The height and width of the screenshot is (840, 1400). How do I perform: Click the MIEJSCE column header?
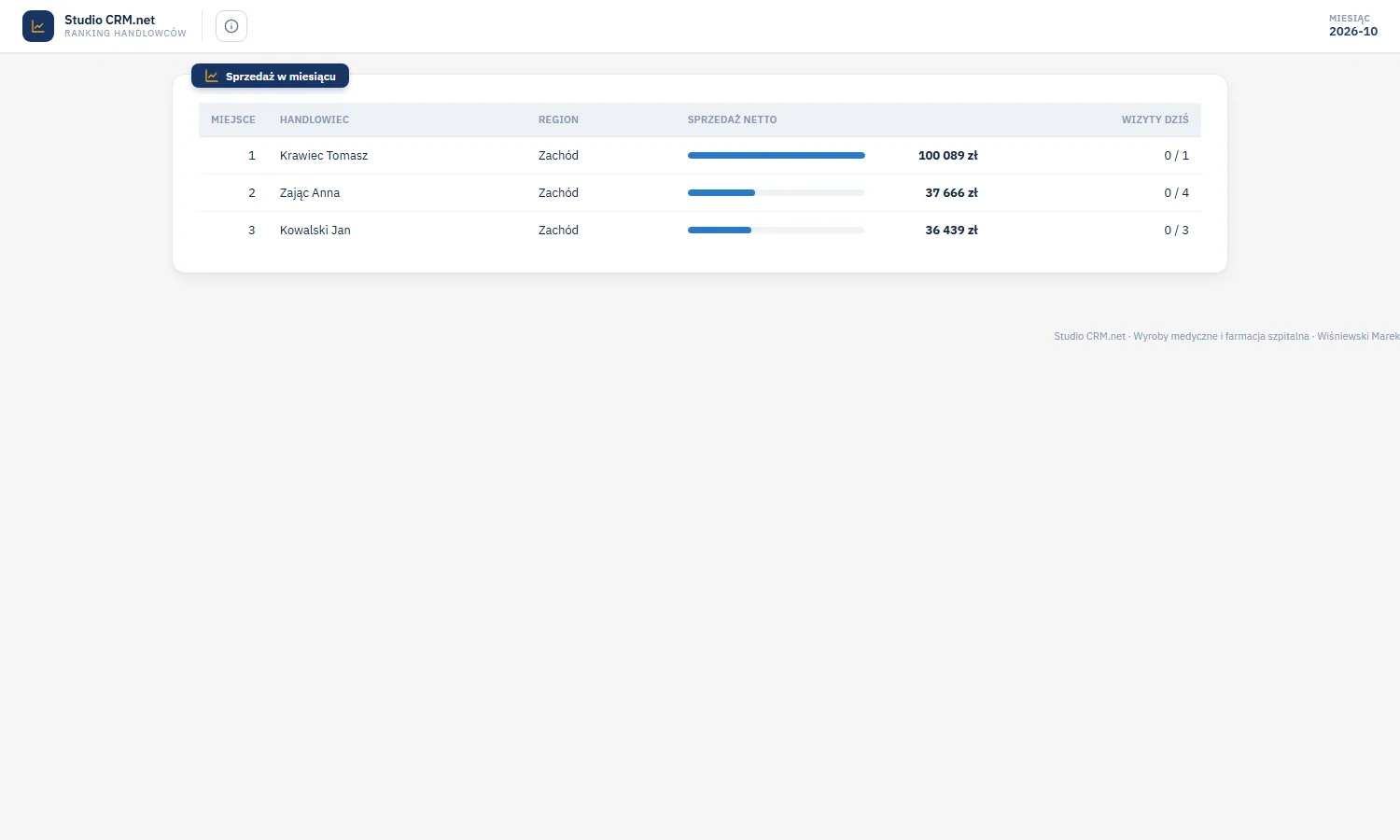(233, 119)
